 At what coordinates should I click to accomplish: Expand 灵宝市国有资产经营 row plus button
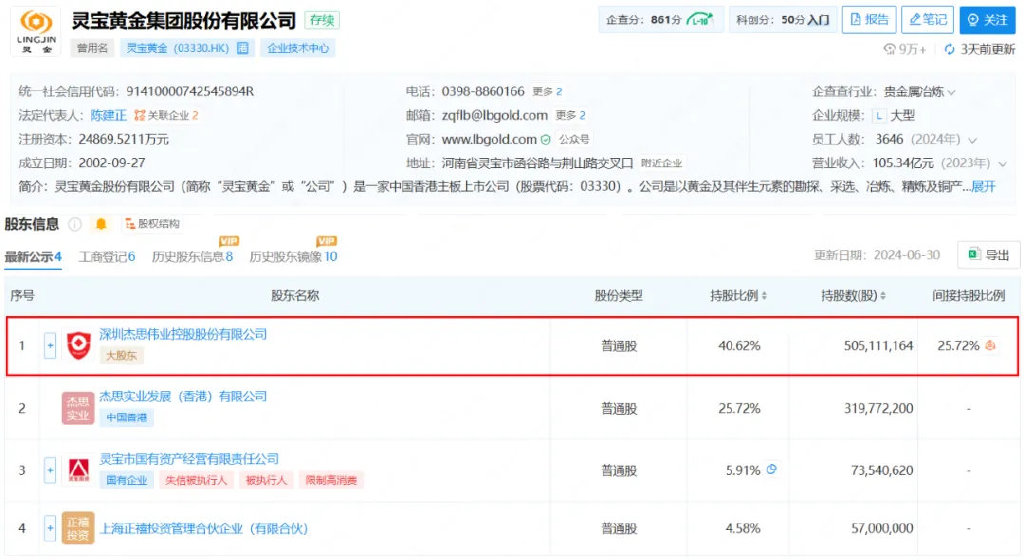coord(50,470)
